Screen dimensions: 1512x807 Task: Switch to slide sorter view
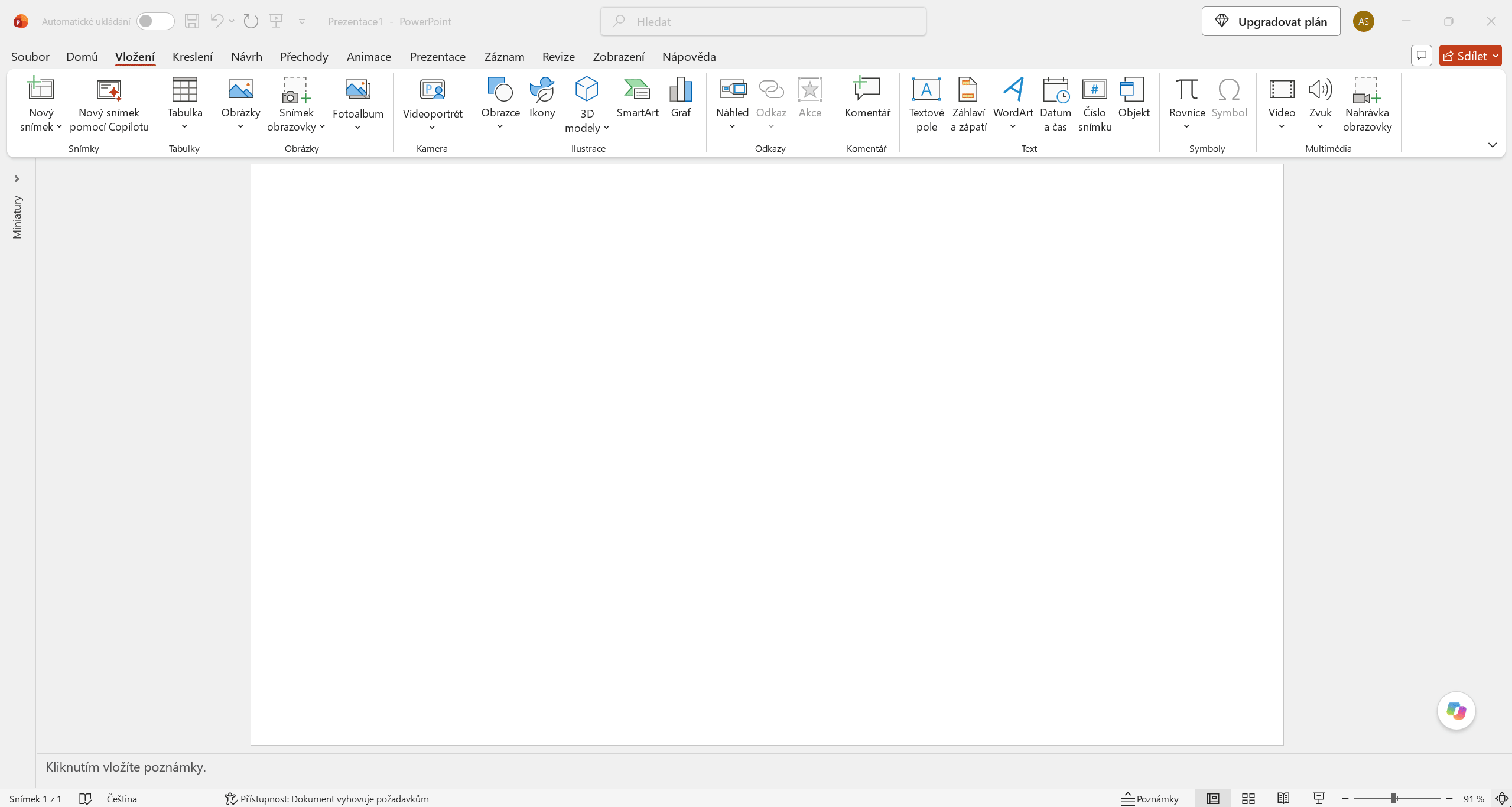[1248, 799]
